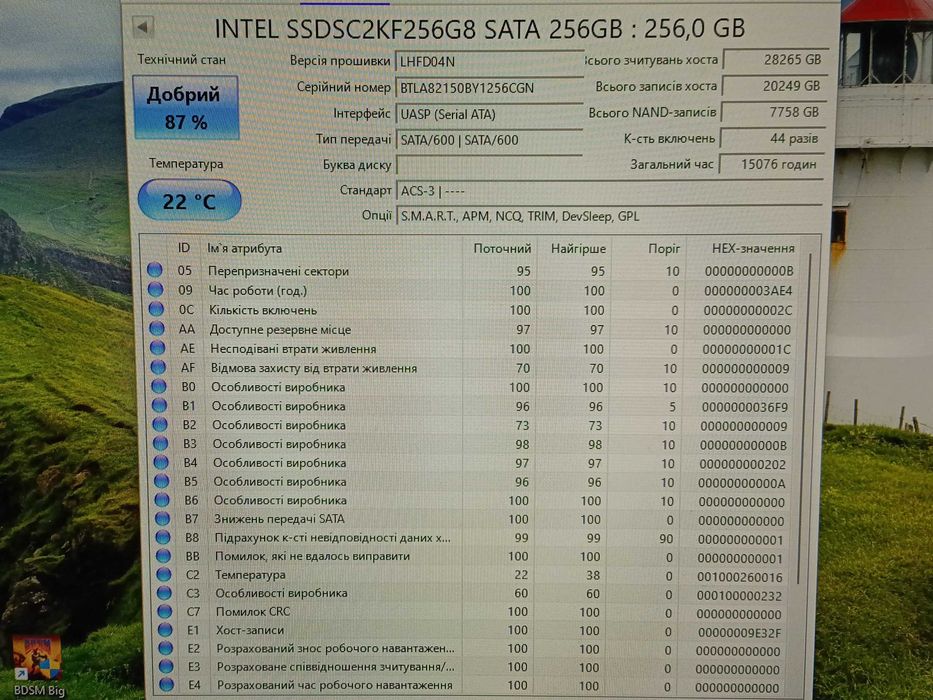Click power-on count value 44 разів

[x=773, y=138]
